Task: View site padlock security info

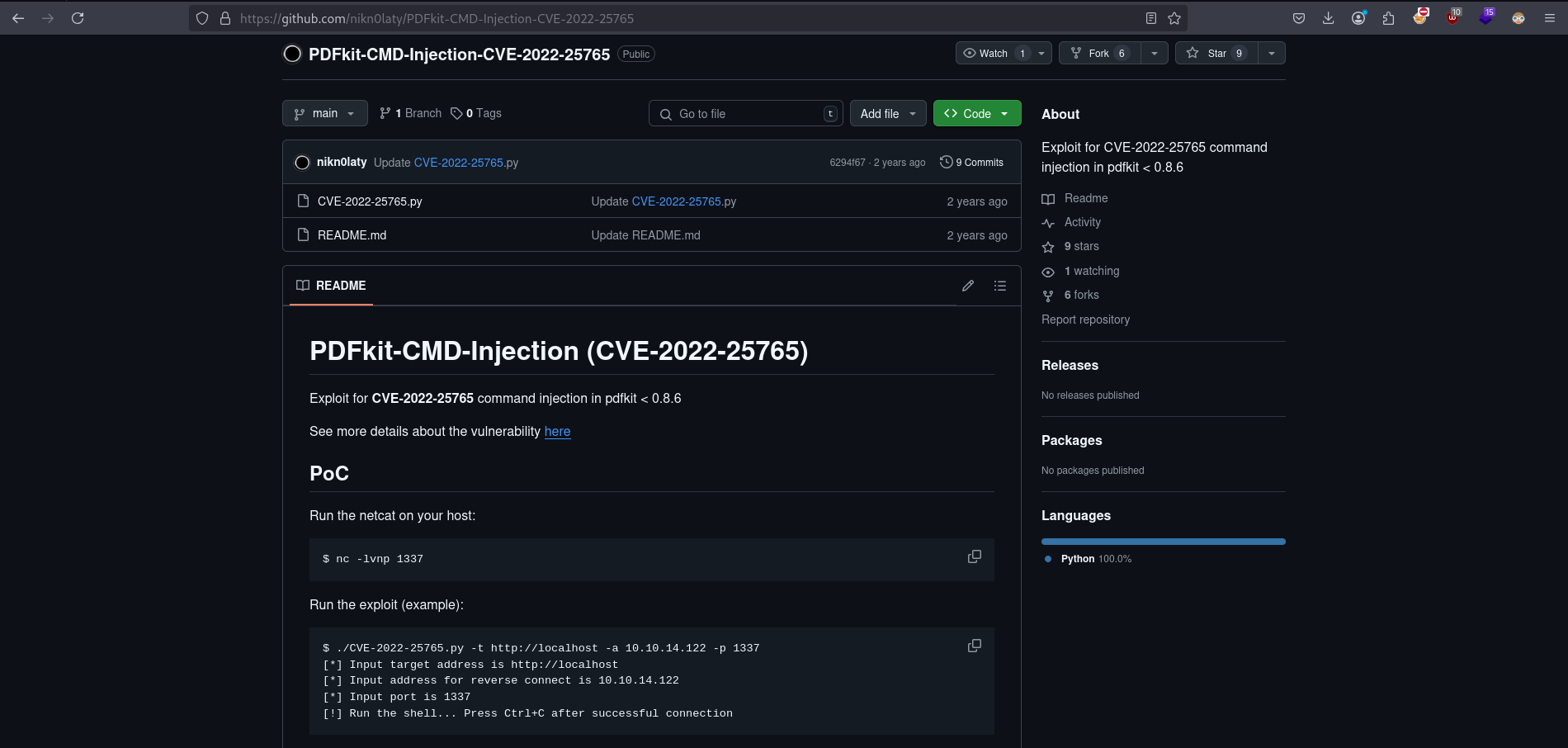Action: point(224,18)
